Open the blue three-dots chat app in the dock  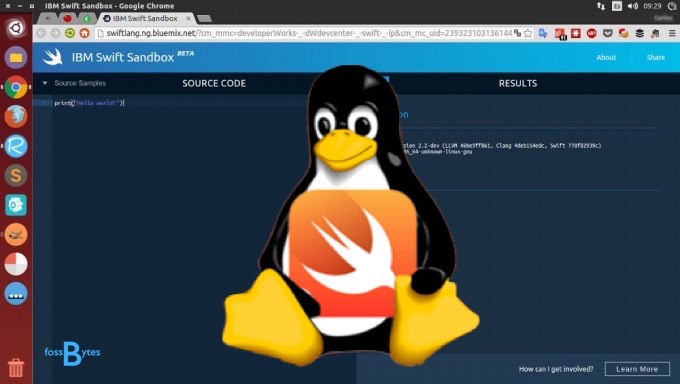[x=16, y=294]
